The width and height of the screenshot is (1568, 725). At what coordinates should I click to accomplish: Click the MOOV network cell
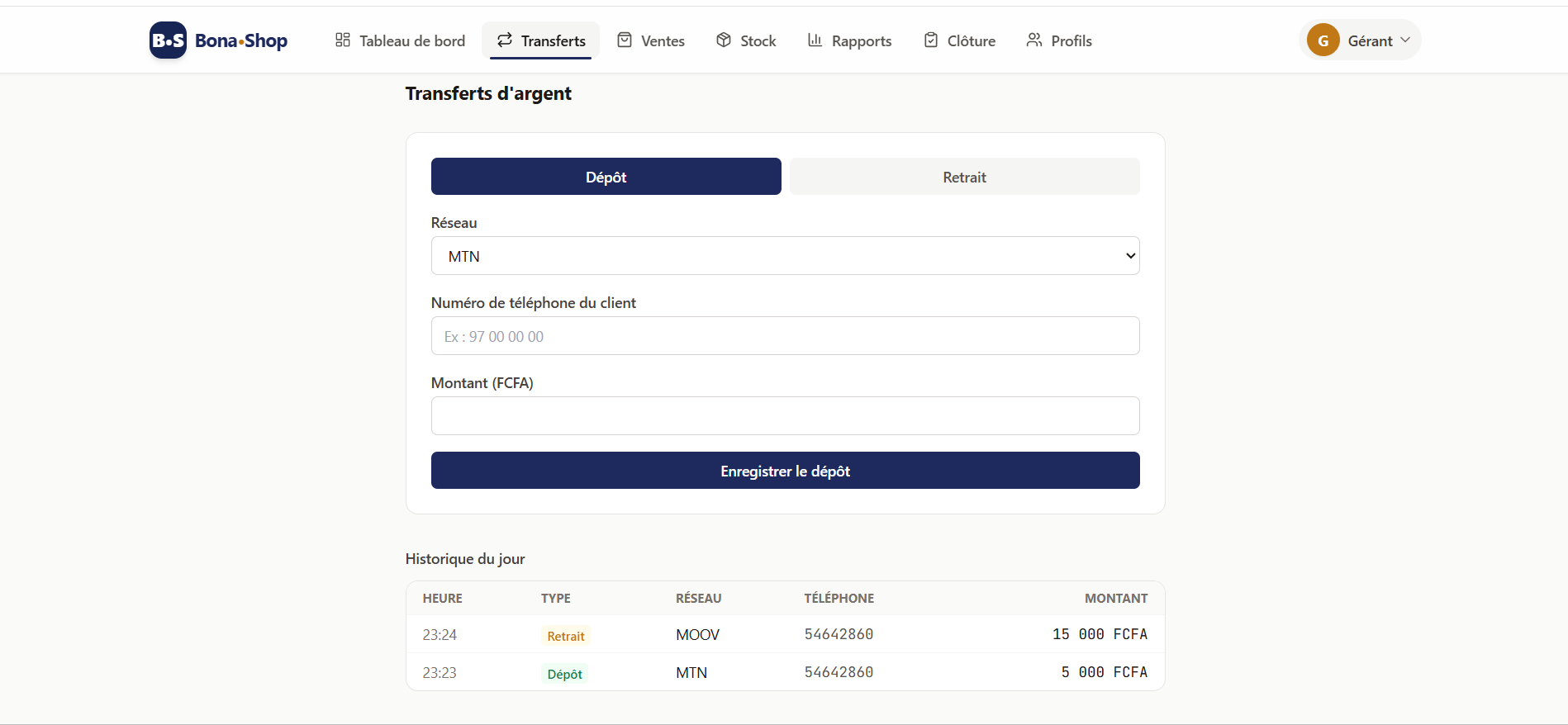click(x=698, y=635)
